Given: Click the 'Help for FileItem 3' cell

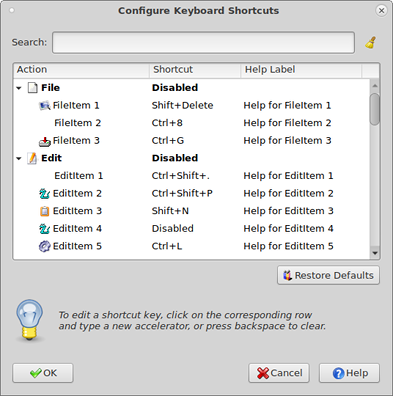Looking at the screenshot, I should click(287, 141).
